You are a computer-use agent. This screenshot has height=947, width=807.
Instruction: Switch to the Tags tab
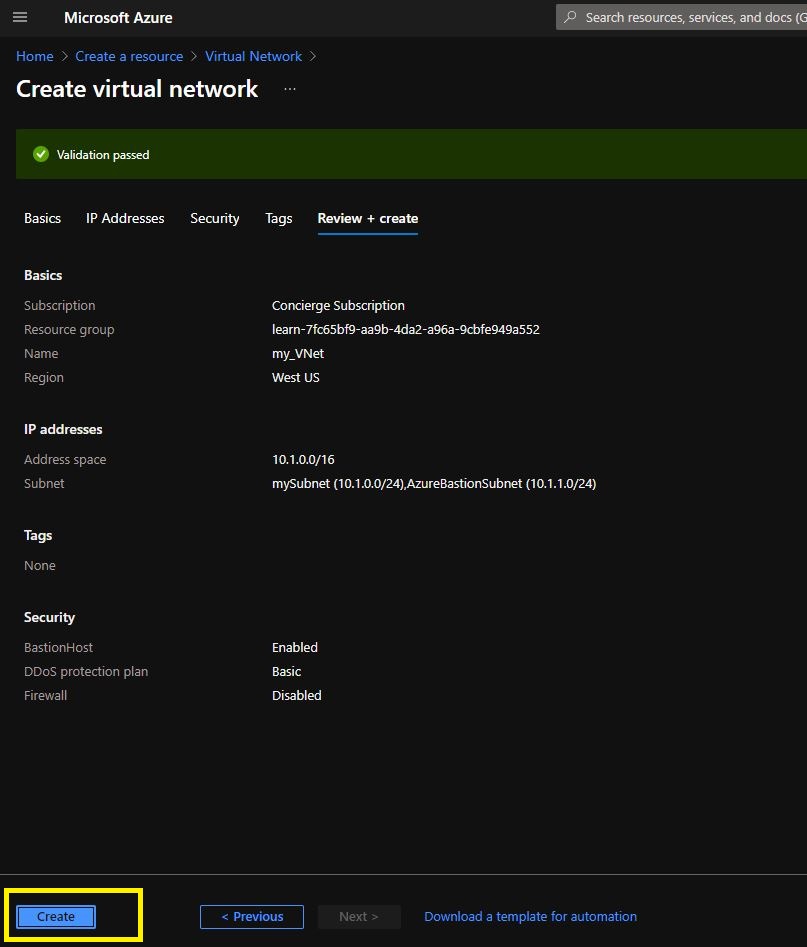(x=278, y=218)
